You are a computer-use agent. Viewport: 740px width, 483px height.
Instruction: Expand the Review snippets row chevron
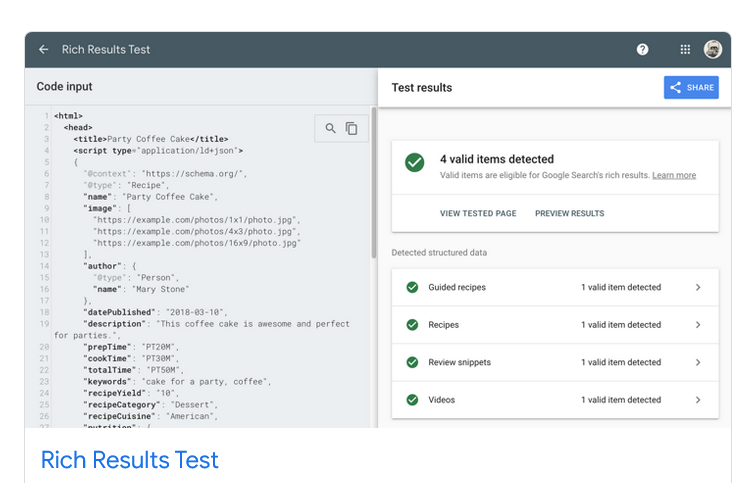pos(698,362)
